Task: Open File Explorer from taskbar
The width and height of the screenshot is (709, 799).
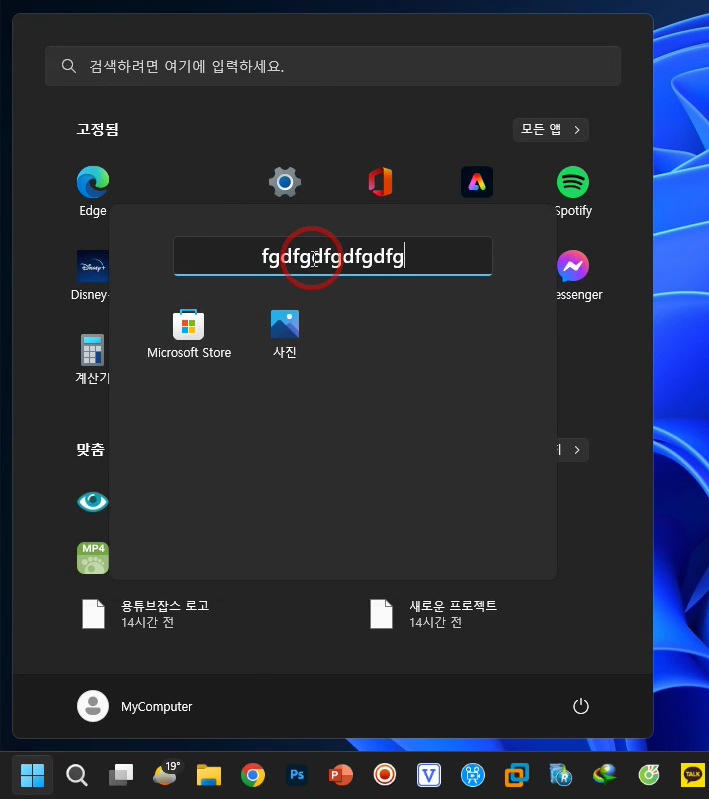Action: pyautogui.click(x=209, y=775)
